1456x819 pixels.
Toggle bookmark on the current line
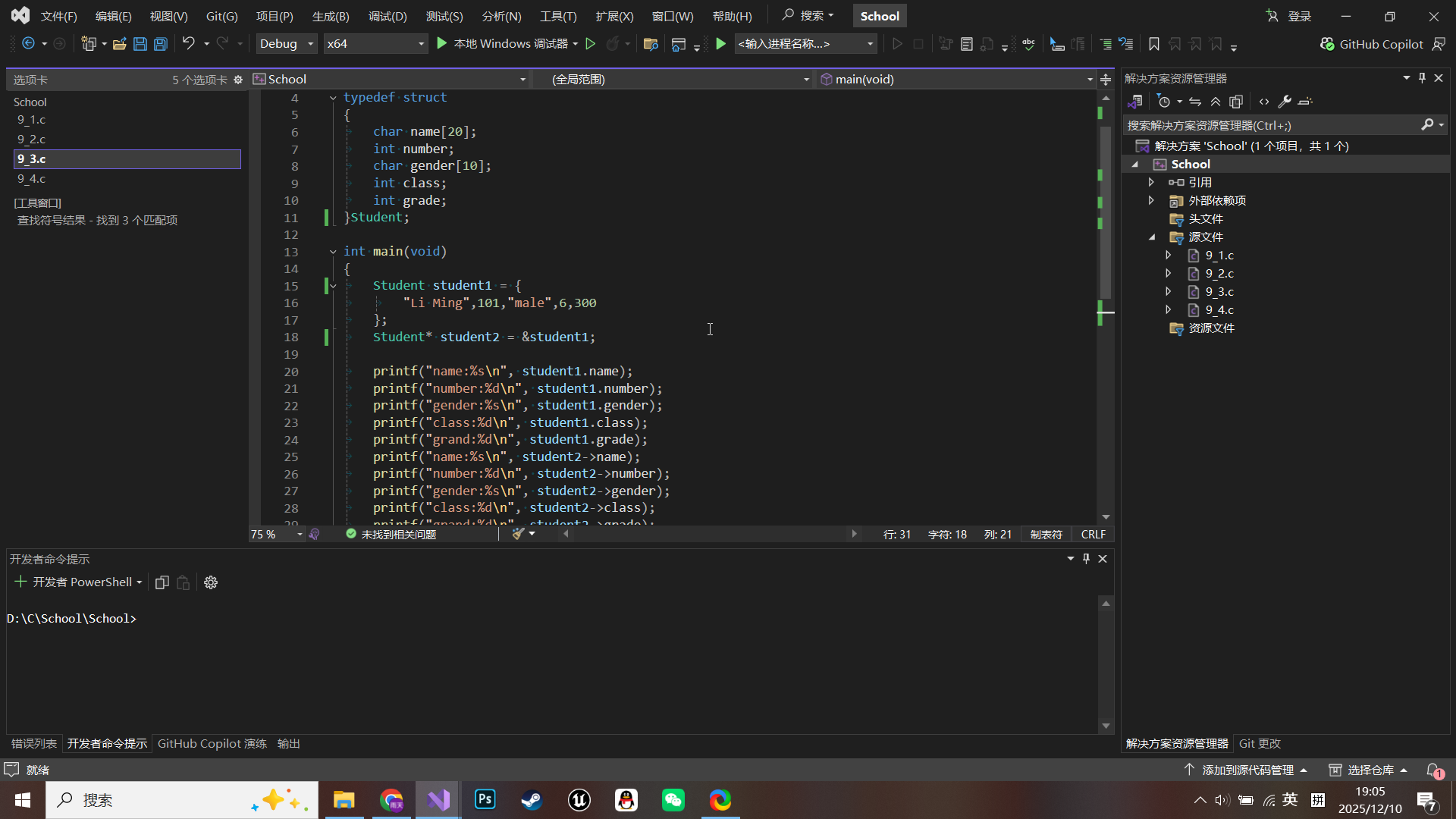click(x=1153, y=44)
